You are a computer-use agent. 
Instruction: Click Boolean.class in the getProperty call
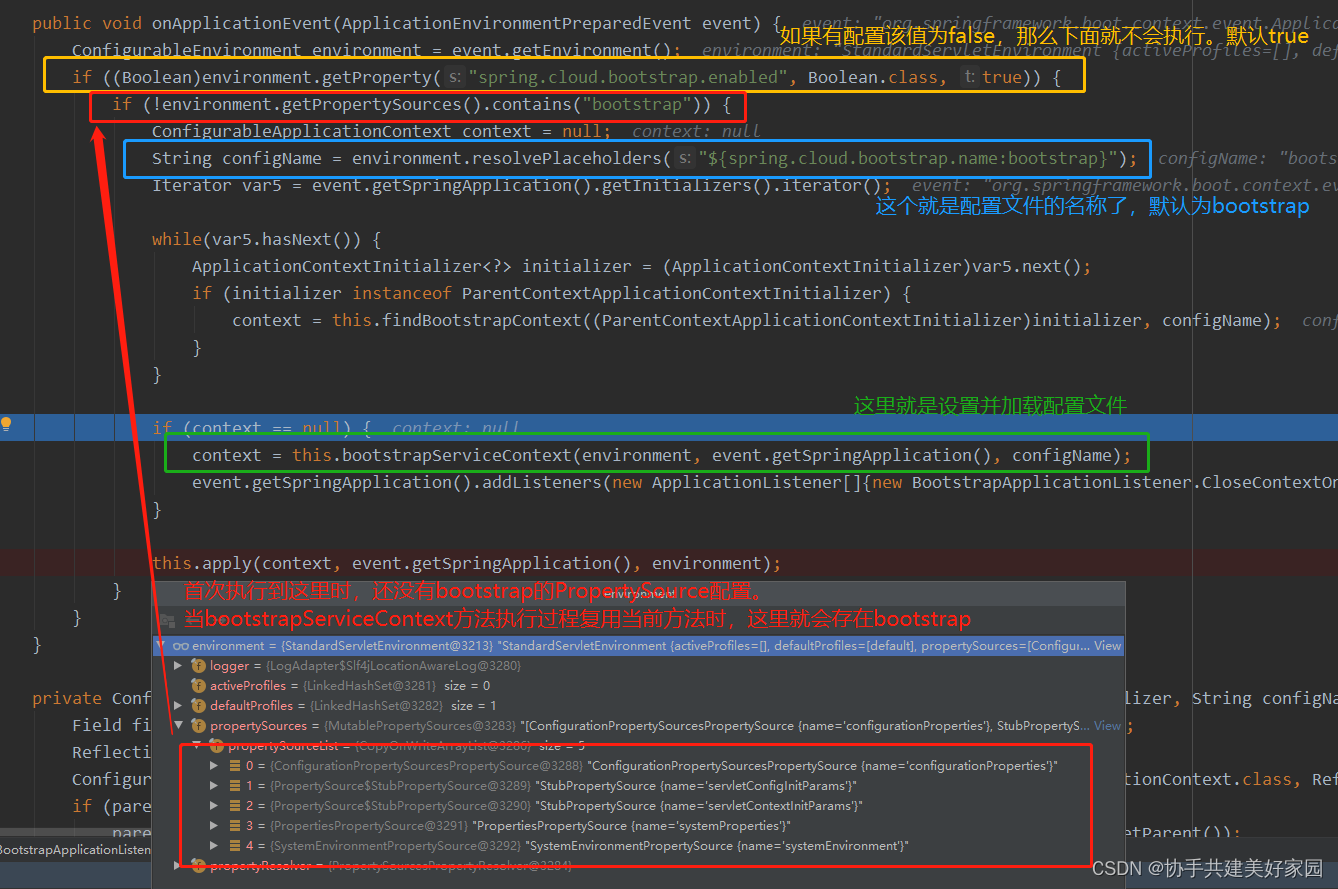point(873,77)
